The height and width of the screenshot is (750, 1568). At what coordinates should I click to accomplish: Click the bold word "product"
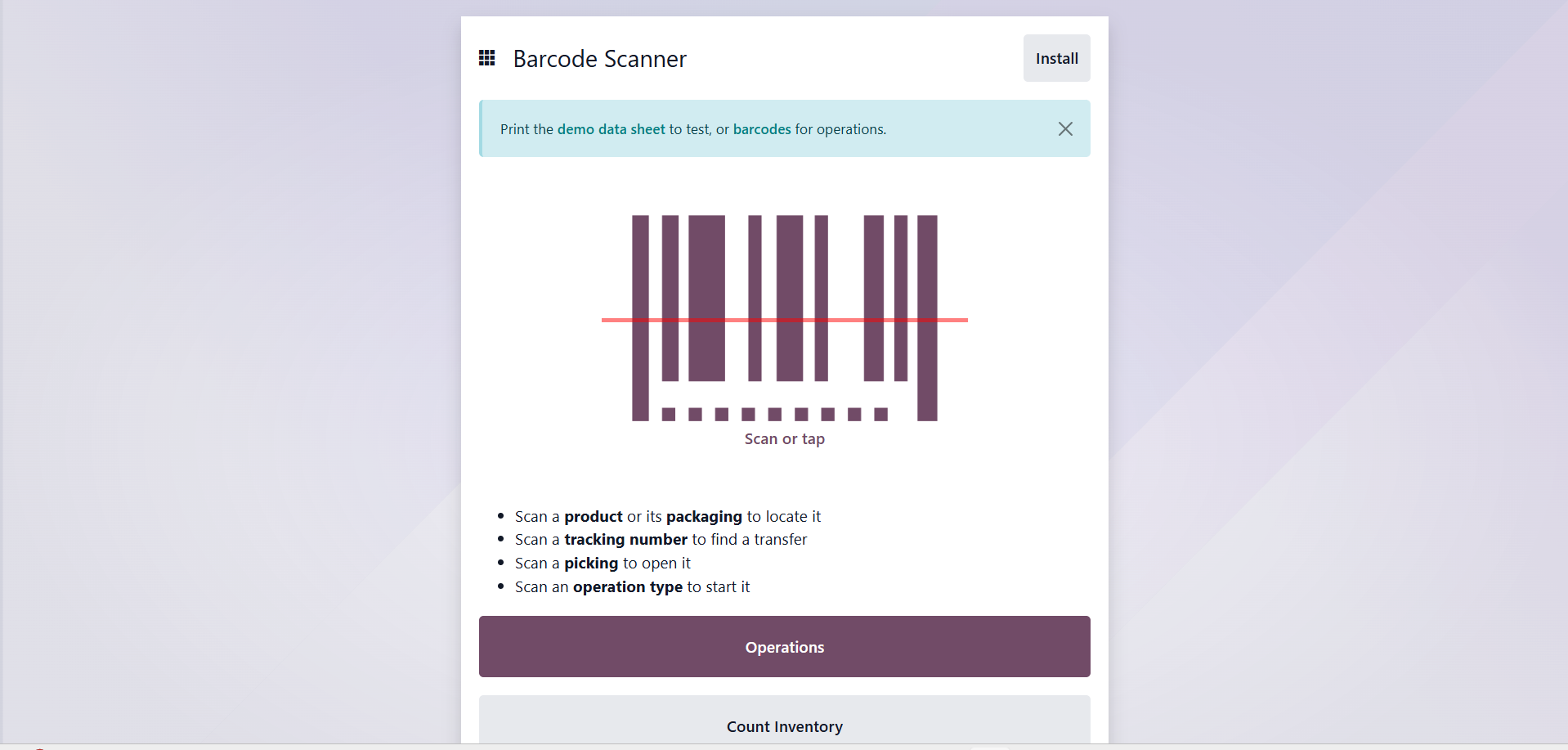click(x=593, y=517)
